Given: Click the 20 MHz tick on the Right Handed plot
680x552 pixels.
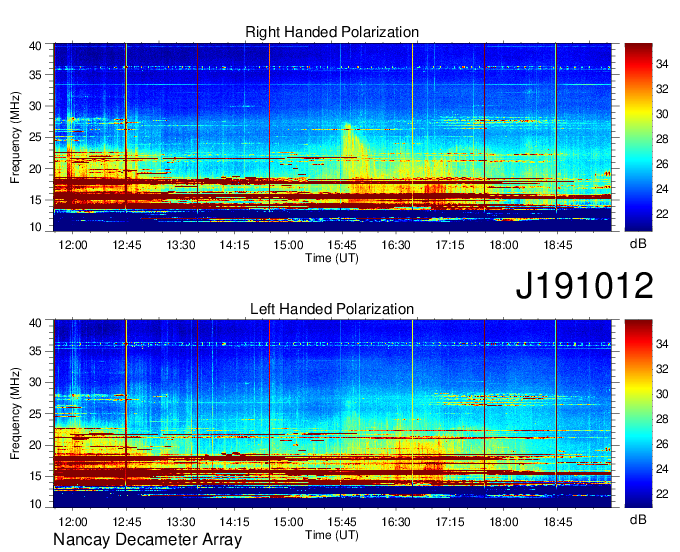Looking at the screenshot, I should point(36,169).
